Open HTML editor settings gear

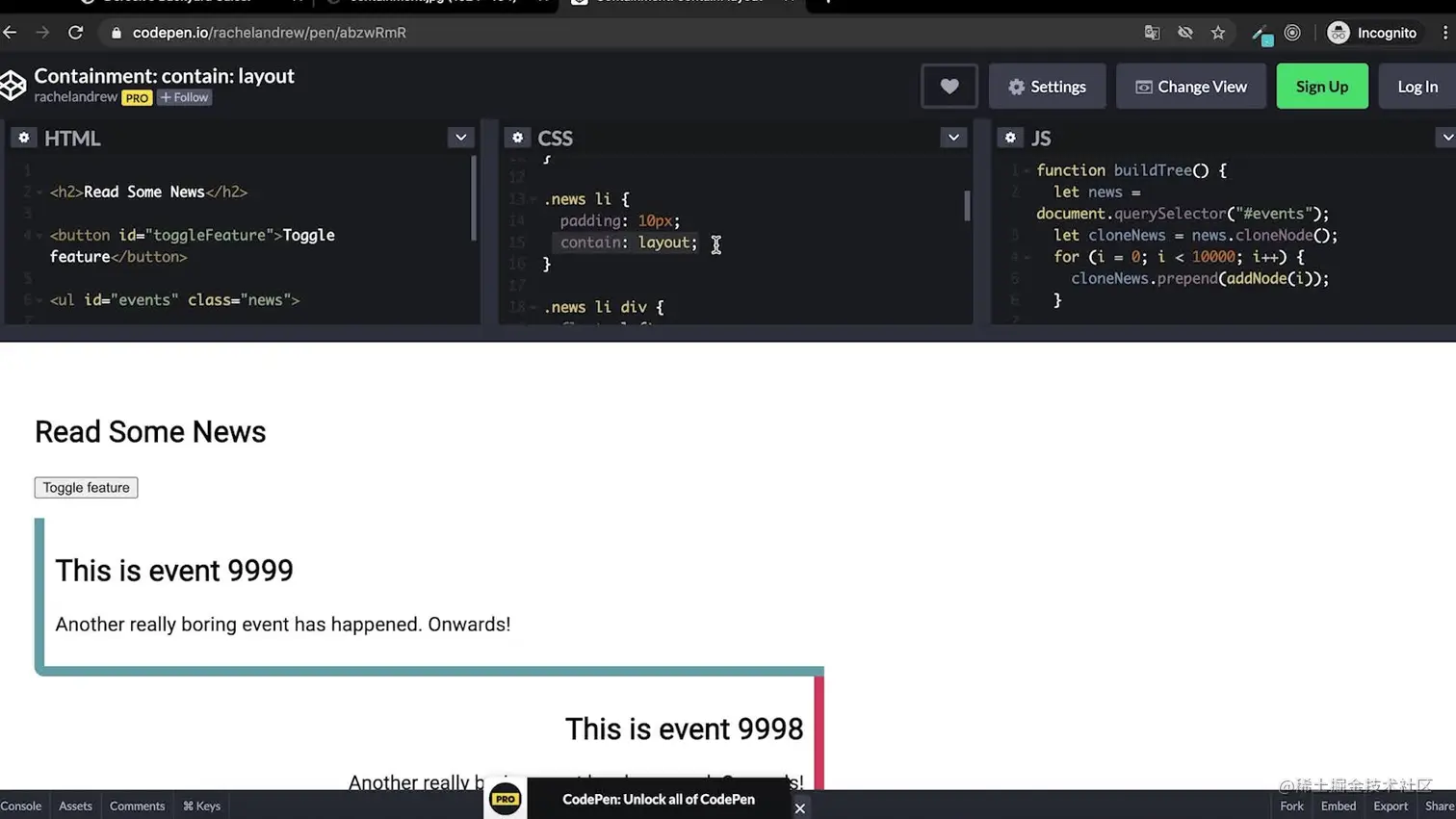24,138
